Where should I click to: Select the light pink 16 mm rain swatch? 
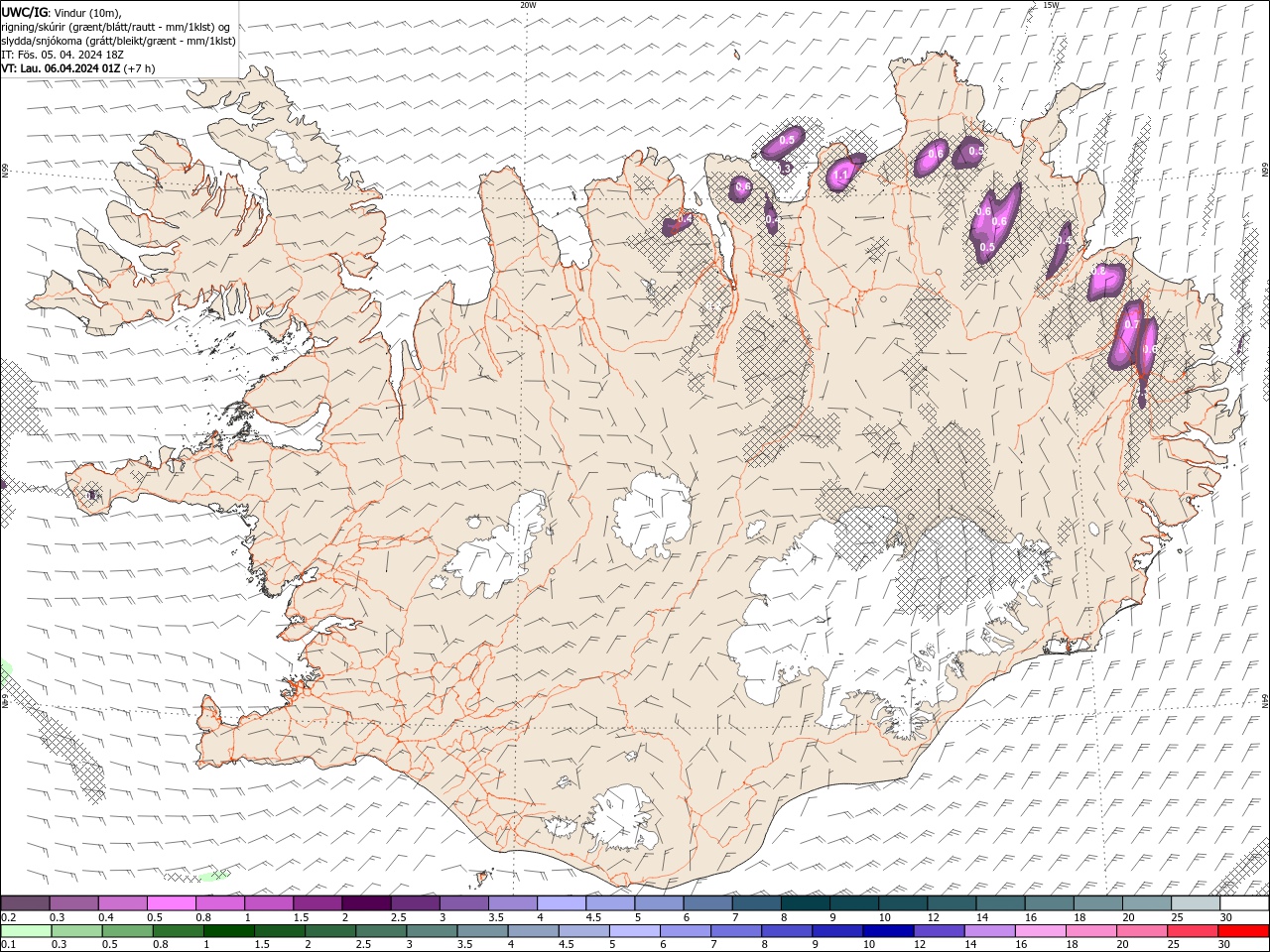click(x=1039, y=931)
